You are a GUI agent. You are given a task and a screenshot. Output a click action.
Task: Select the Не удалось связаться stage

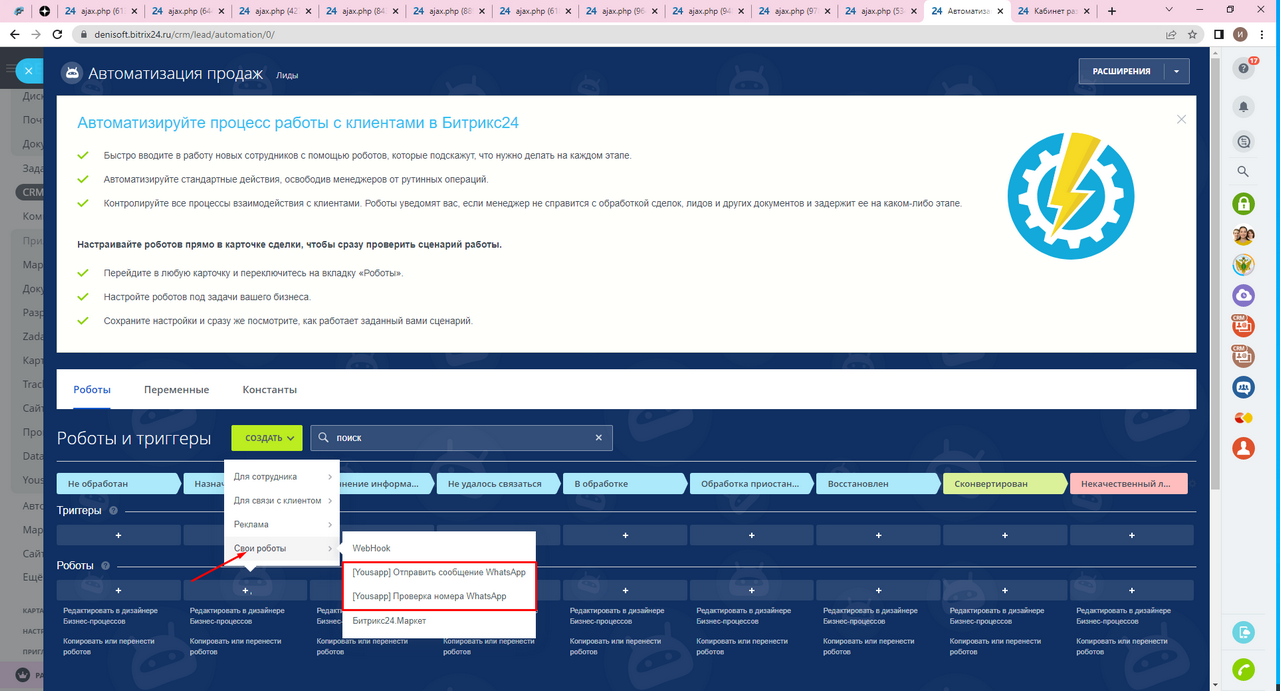[x=498, y=483]
